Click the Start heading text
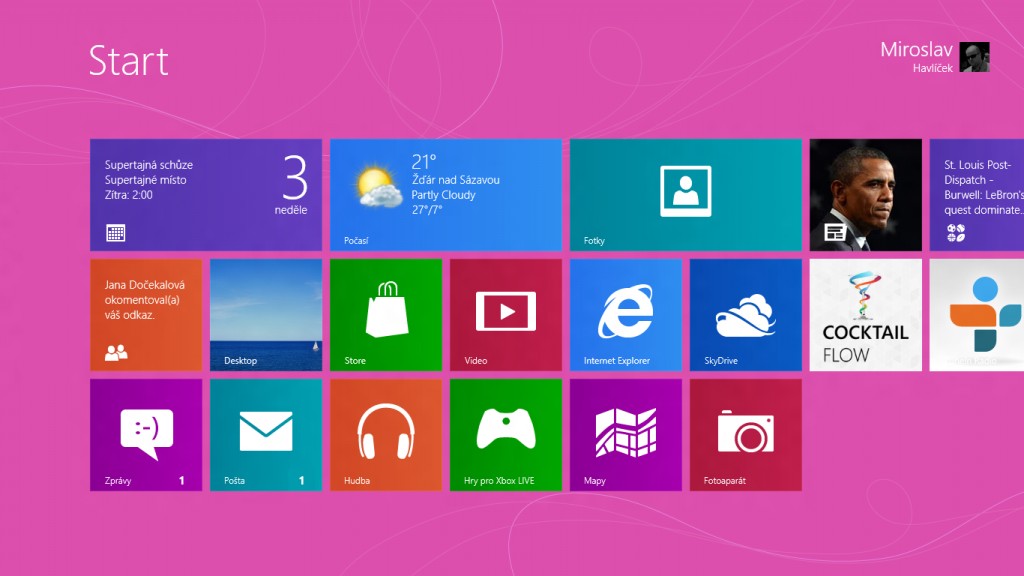Image resolution: width=1024 pixels, height=576 pixels. coord(129,61)
